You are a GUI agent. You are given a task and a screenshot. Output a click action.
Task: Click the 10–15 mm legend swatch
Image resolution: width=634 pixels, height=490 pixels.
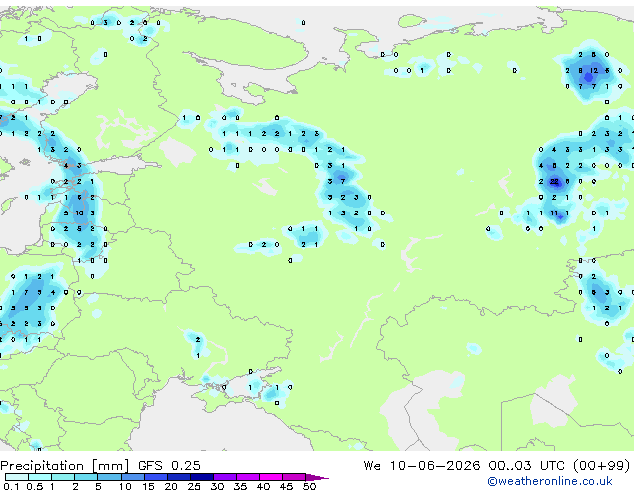[132, 477]
